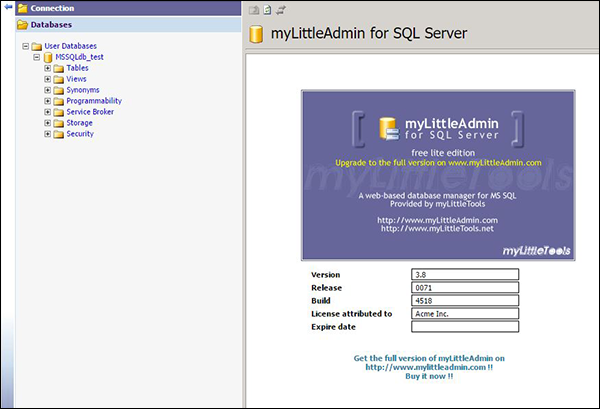Open Tables in the tree

pos(77,68)
